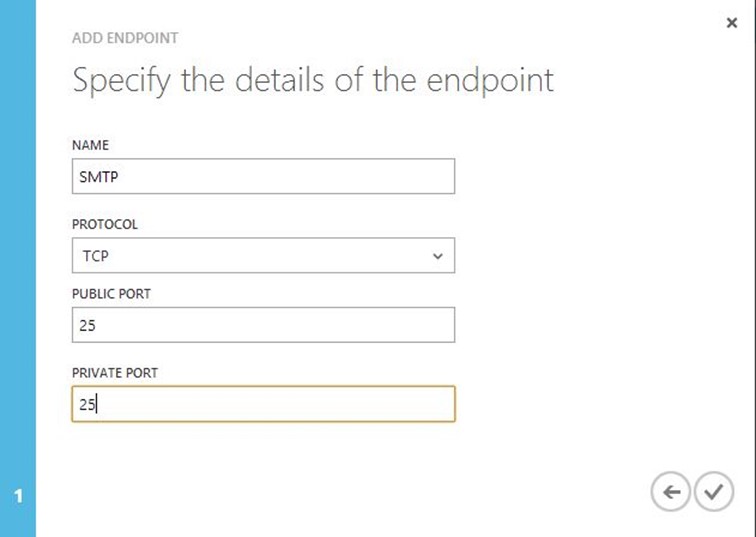Click the TCP value in Protocol box
756x537 pixels.
click(x=96, y=256)
